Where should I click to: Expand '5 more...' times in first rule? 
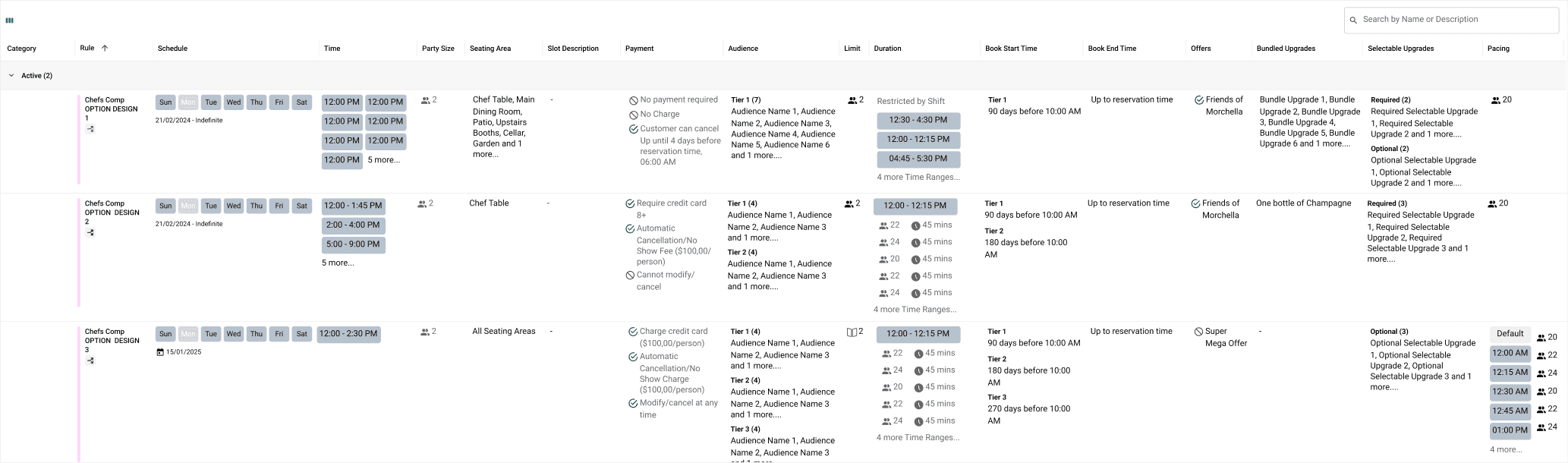pos(383,160)
